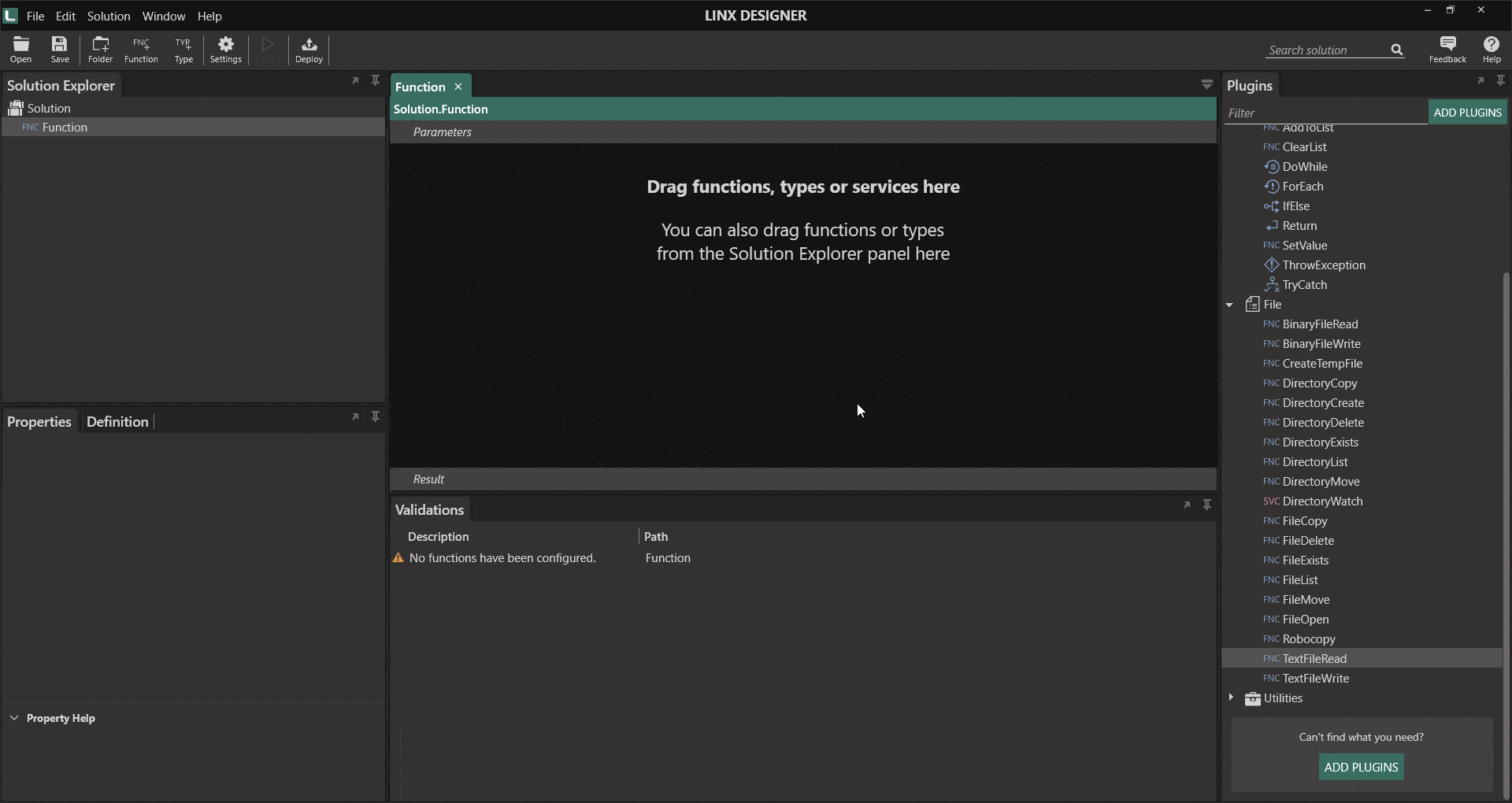The width and height of the screenshot is (1512, 803).
Task: Save the solution with Save icon
Action: 60,50
